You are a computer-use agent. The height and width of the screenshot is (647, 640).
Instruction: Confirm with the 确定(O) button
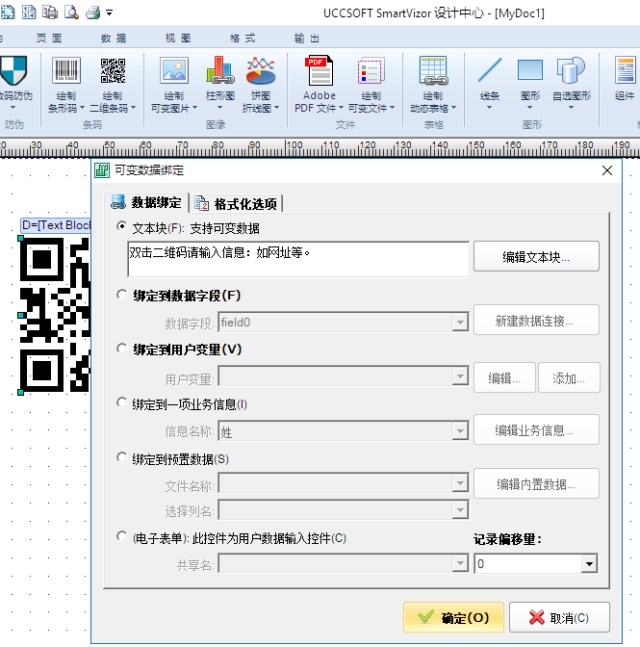point(453,617)
